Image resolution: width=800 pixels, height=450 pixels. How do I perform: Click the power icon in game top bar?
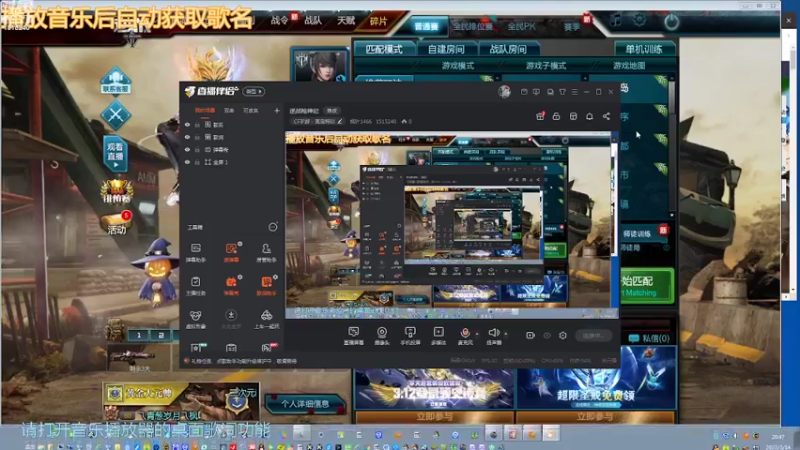[x=671, y=21]
